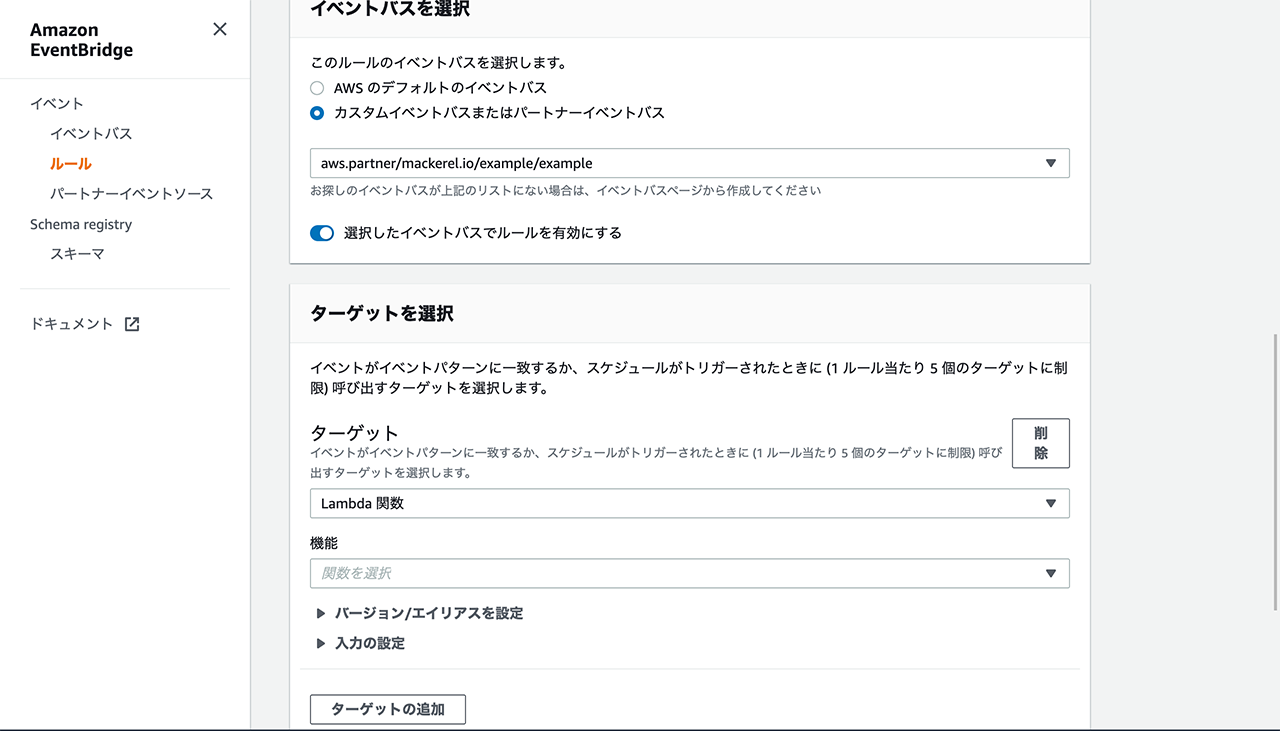Click the イベント section heading in the sidebar
Viewport: 1280px width, 731px height.
tap(57, 104)
